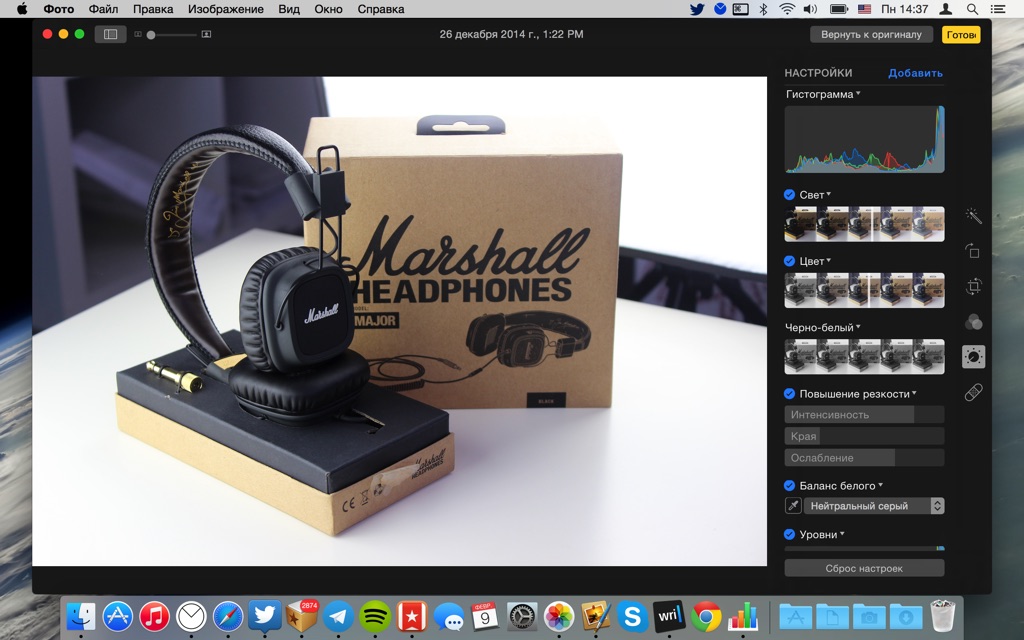Screen dimensions: 1024x640
Task: Click Сброс настроек button
Action: click(x=864, y=568)
